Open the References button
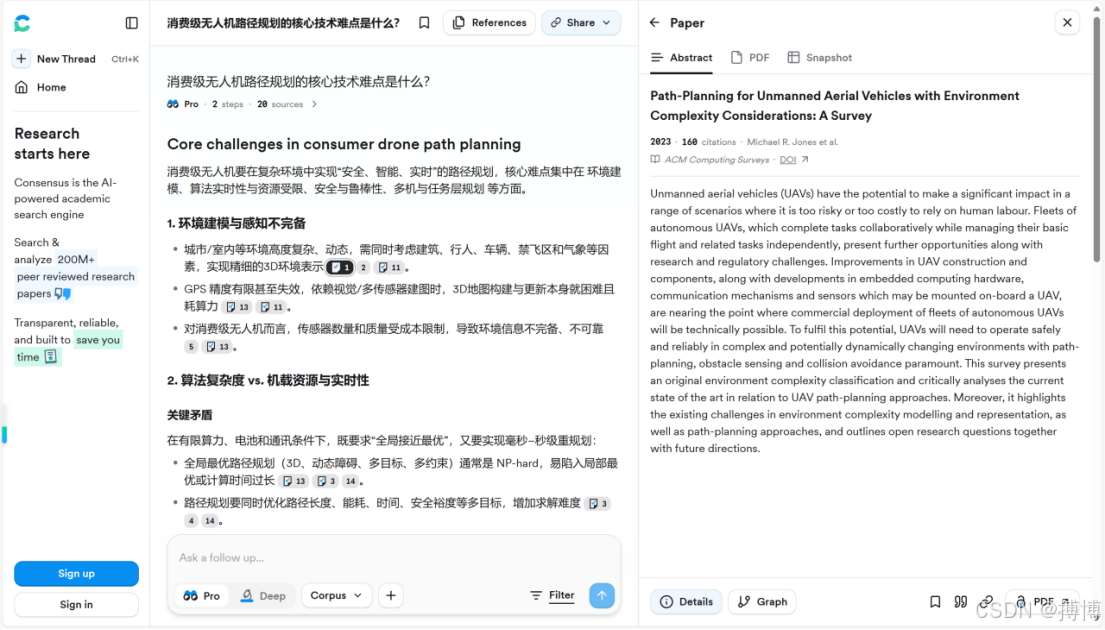Screen dimensions: 1105x630 [x=490, y=23]
